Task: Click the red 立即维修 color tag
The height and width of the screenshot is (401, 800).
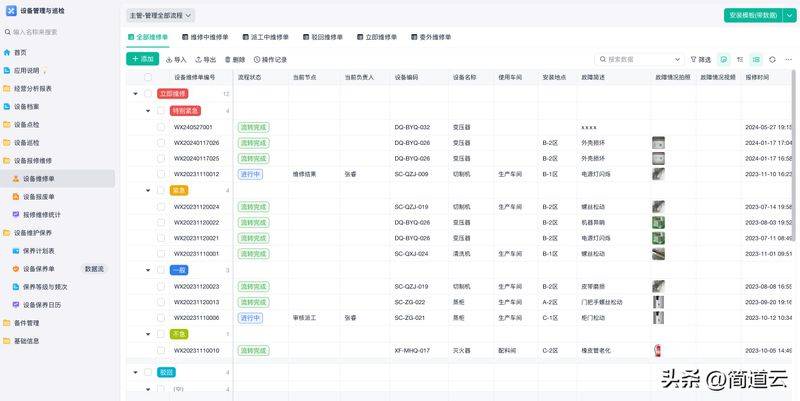Action: (x=172, y=94)
